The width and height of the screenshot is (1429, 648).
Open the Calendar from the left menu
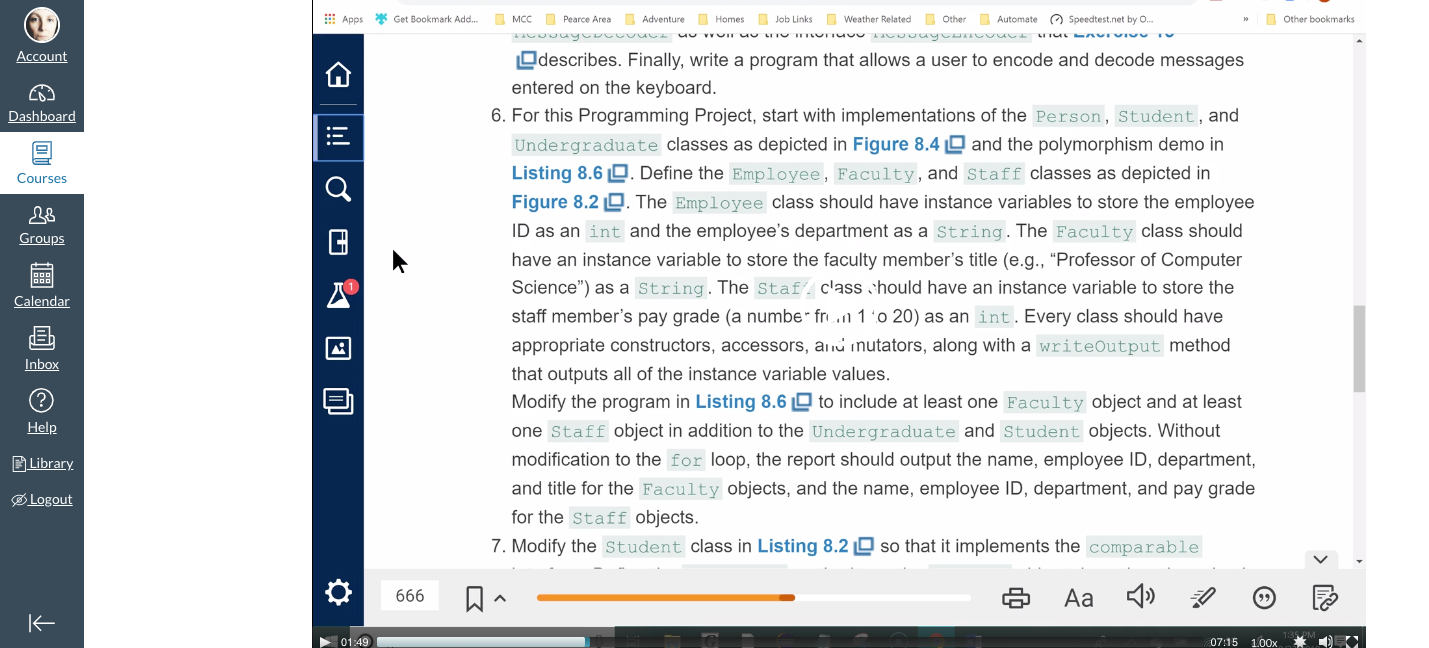41,287
